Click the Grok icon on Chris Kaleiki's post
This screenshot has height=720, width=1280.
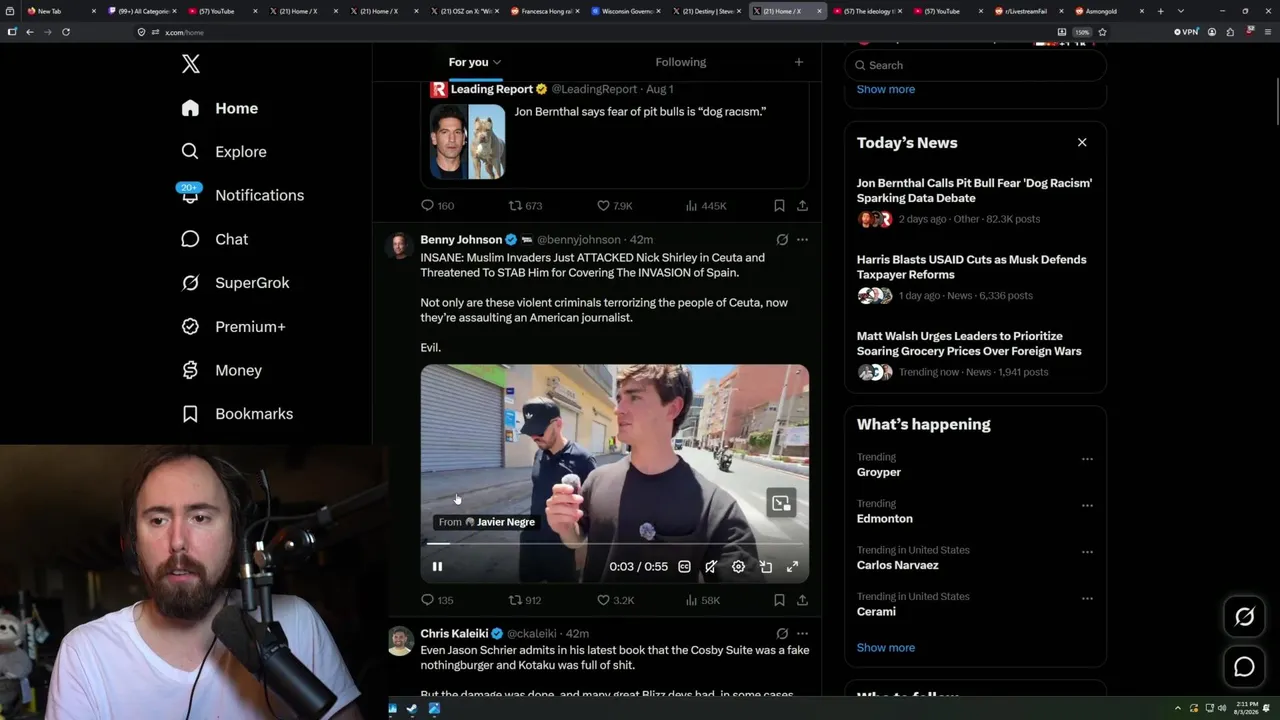click(x=782, y=634)
